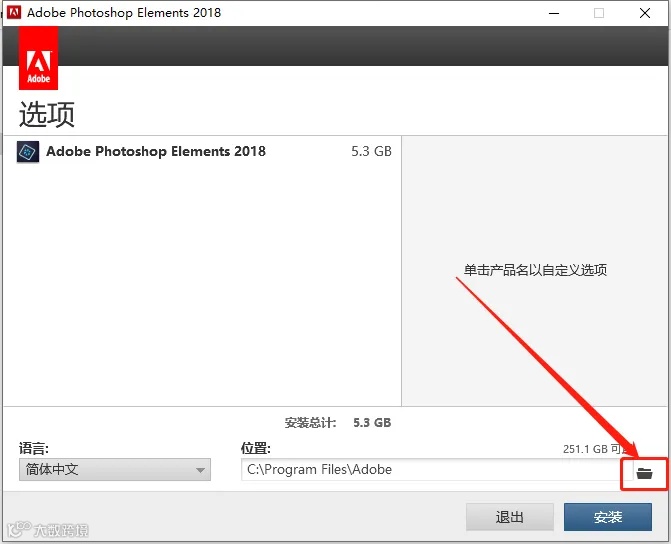671x544 pixels.
Task: Click the title bar Adobe app icon
Action: pos(14,12)
